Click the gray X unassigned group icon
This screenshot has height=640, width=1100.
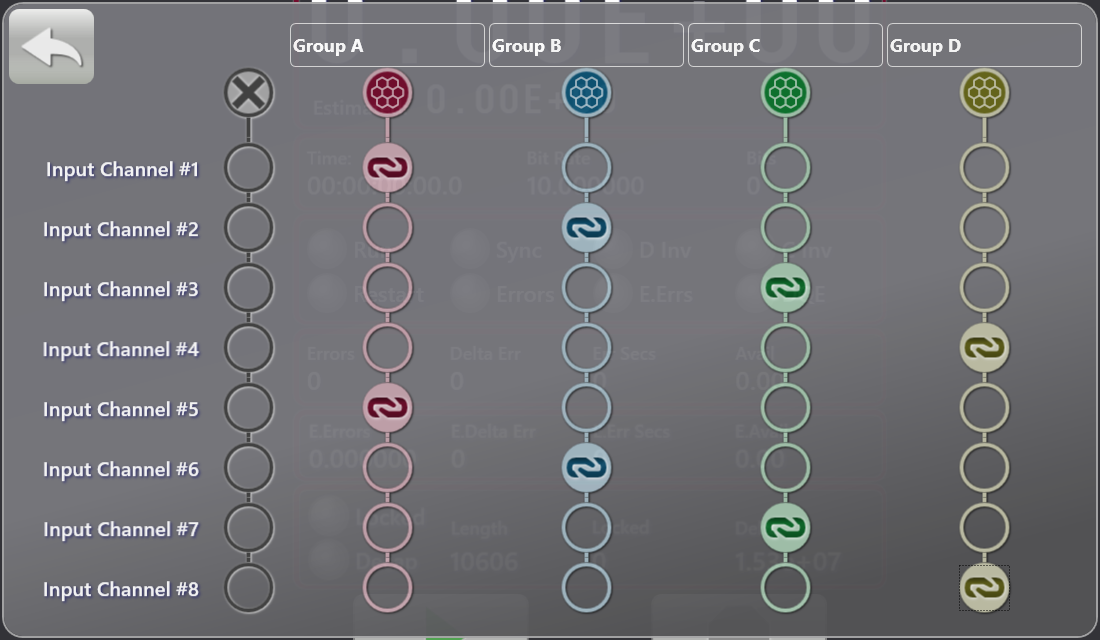pos(249,94)
